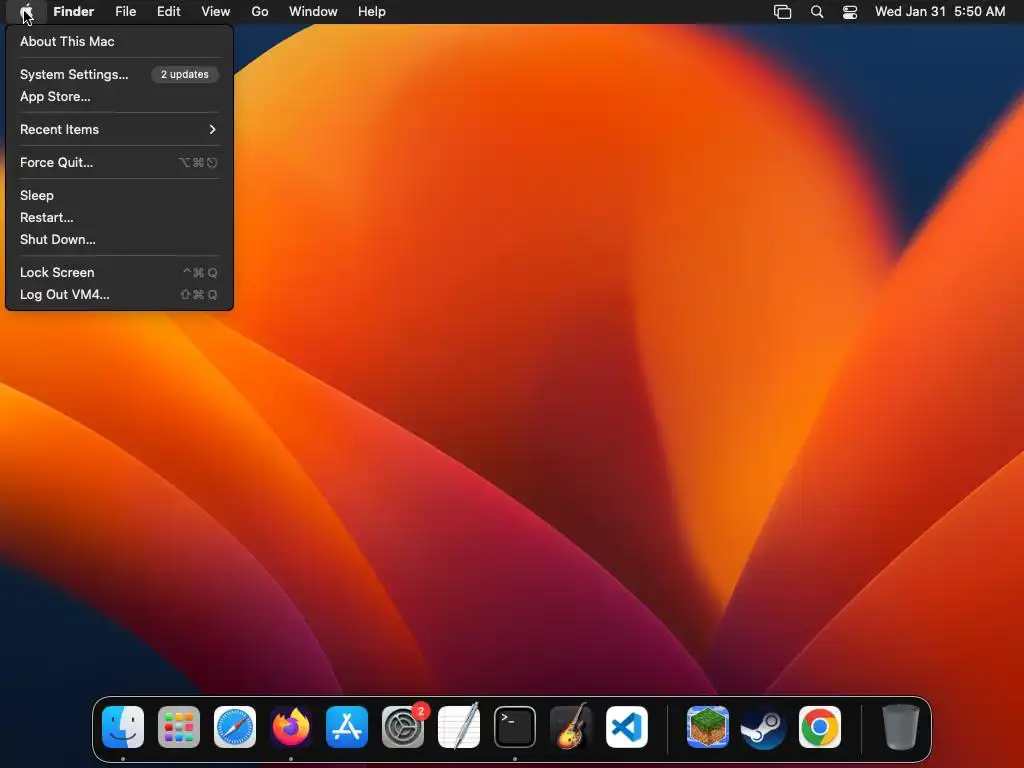
Task: Expand the Recent Items submenu
Action: pos(119,129)
